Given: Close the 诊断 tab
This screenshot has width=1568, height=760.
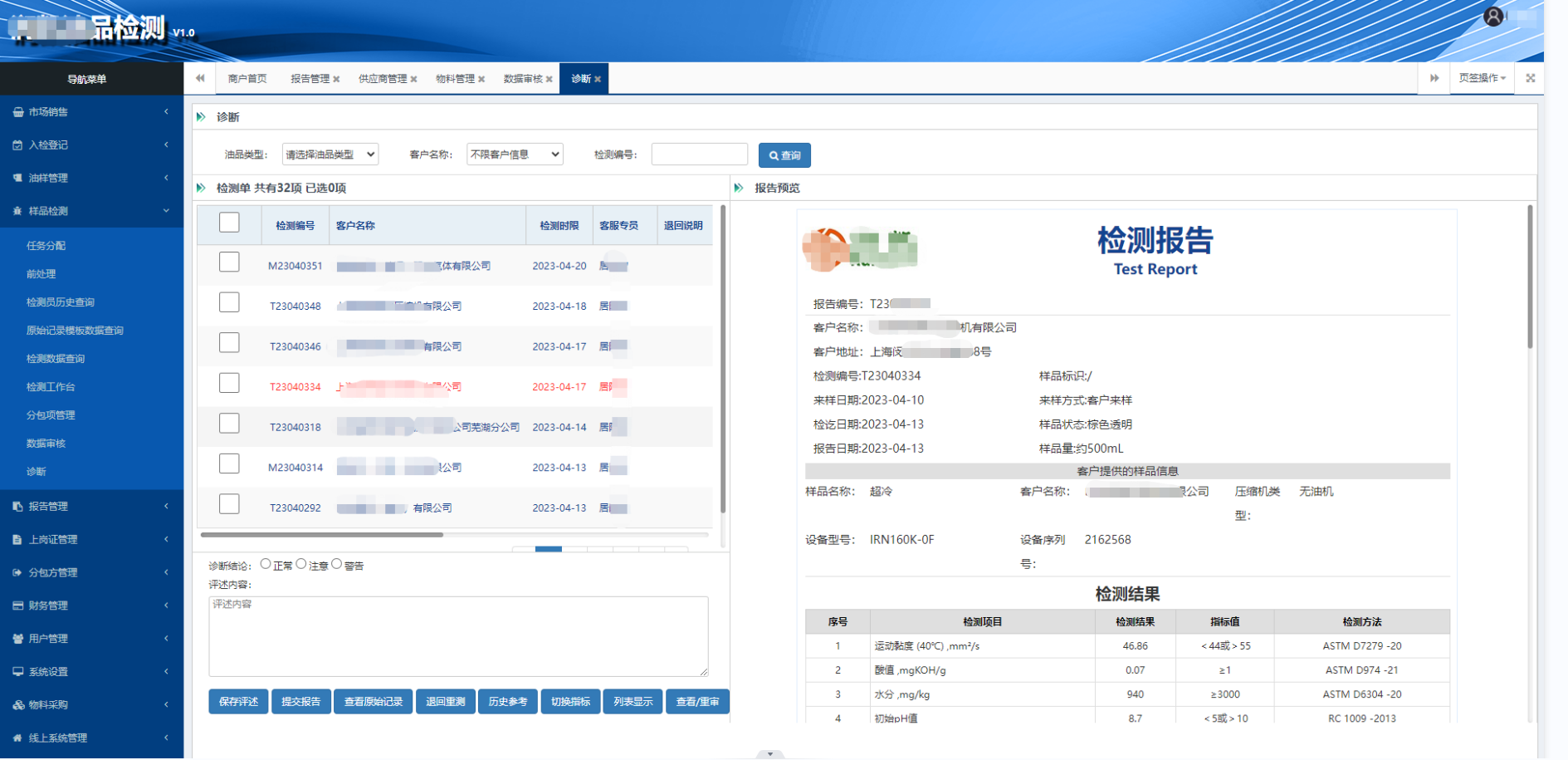Looking at the screenshot, I should point(598,80).
